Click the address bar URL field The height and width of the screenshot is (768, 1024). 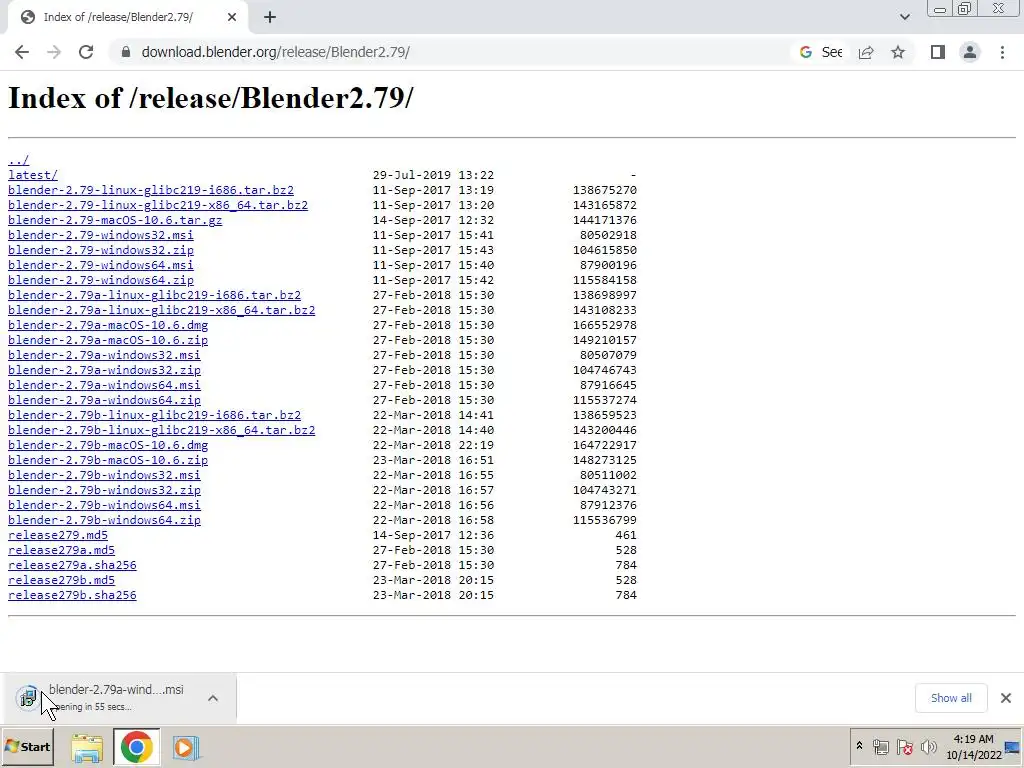(451, 52)
